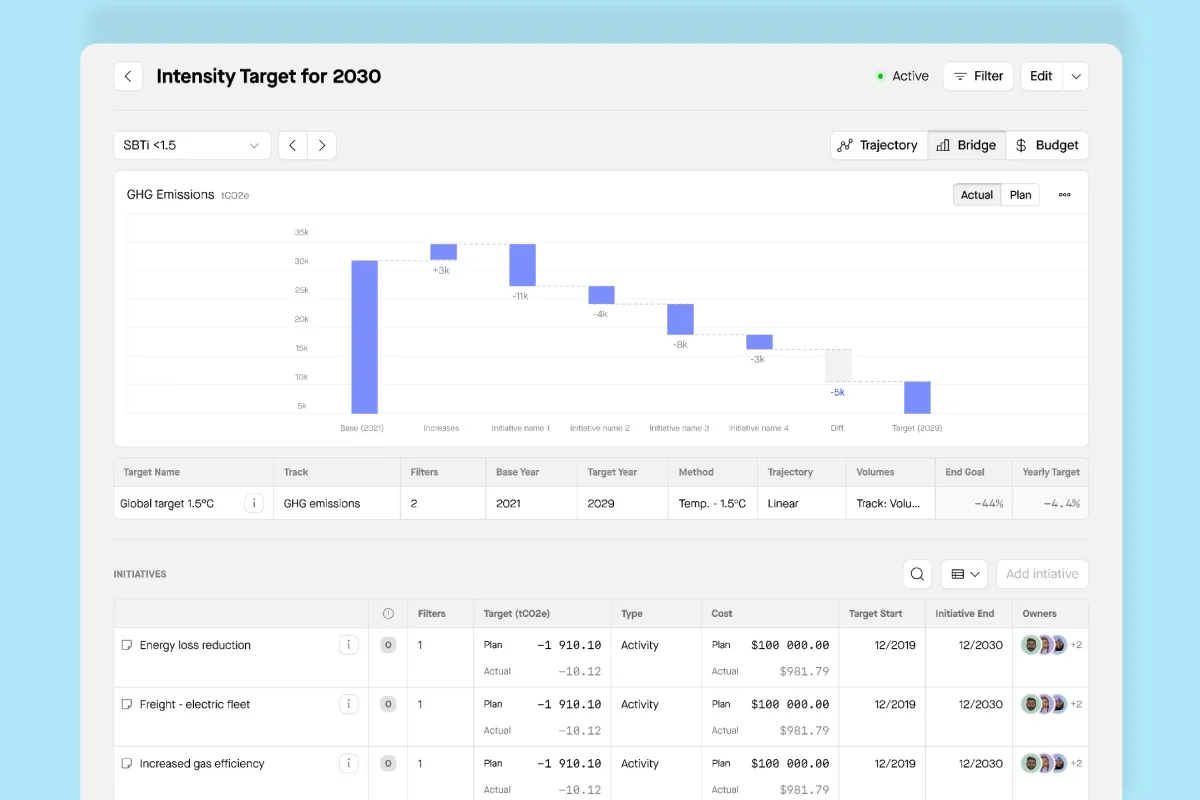Click the Add initiative button

click(x=1042, y=574)
